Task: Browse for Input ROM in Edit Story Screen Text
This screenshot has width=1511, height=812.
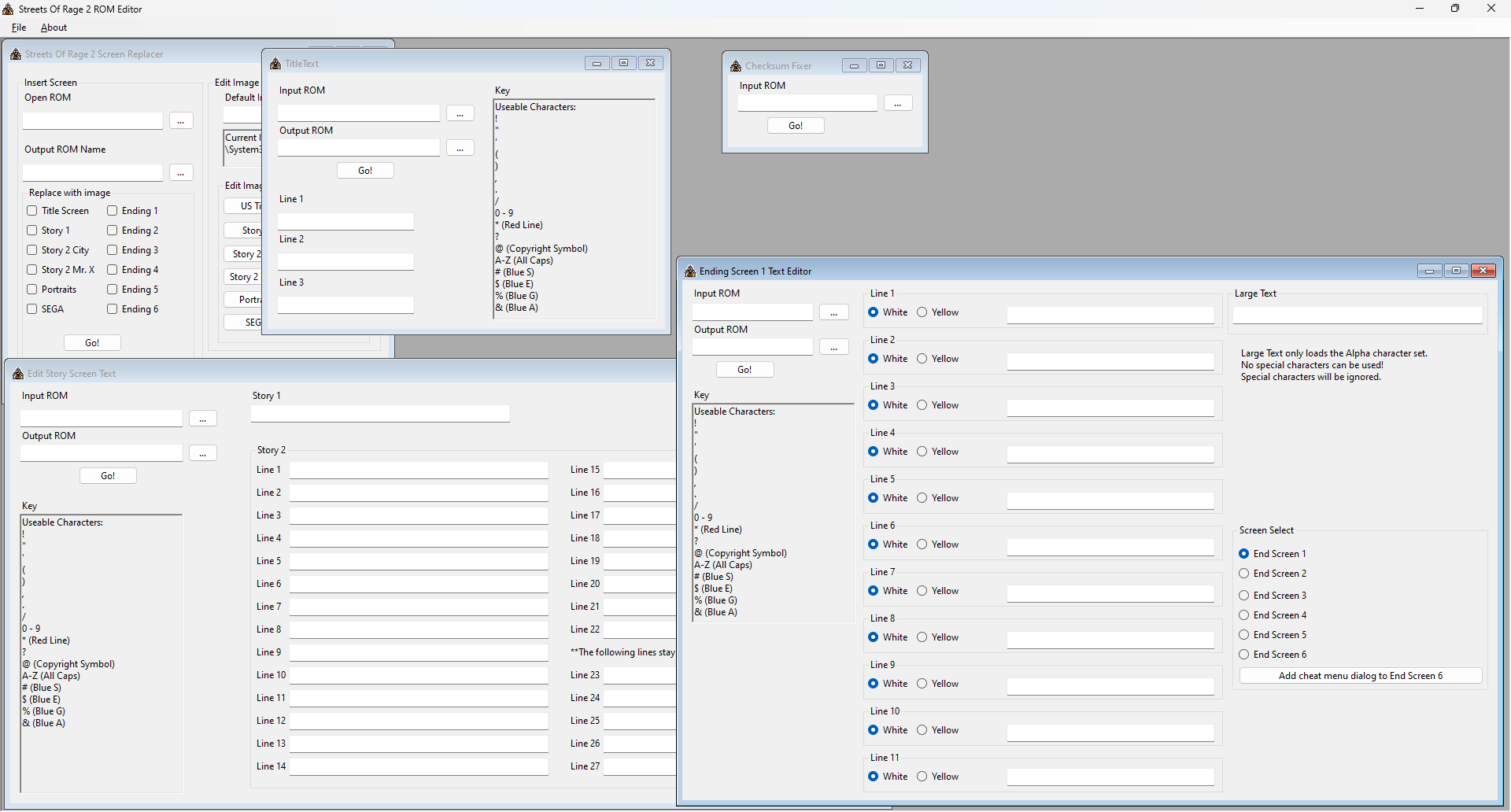Action: click(203, 419)
